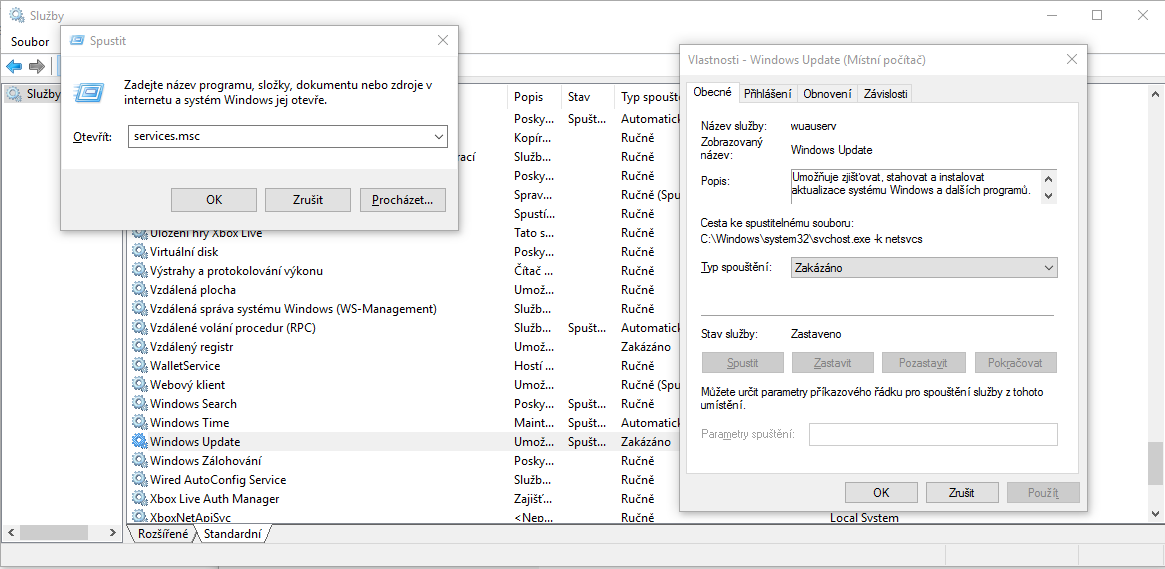Select the Obnovení tab
The image size is (1165, 569).
pyautogui.click(x=827, y=93)
